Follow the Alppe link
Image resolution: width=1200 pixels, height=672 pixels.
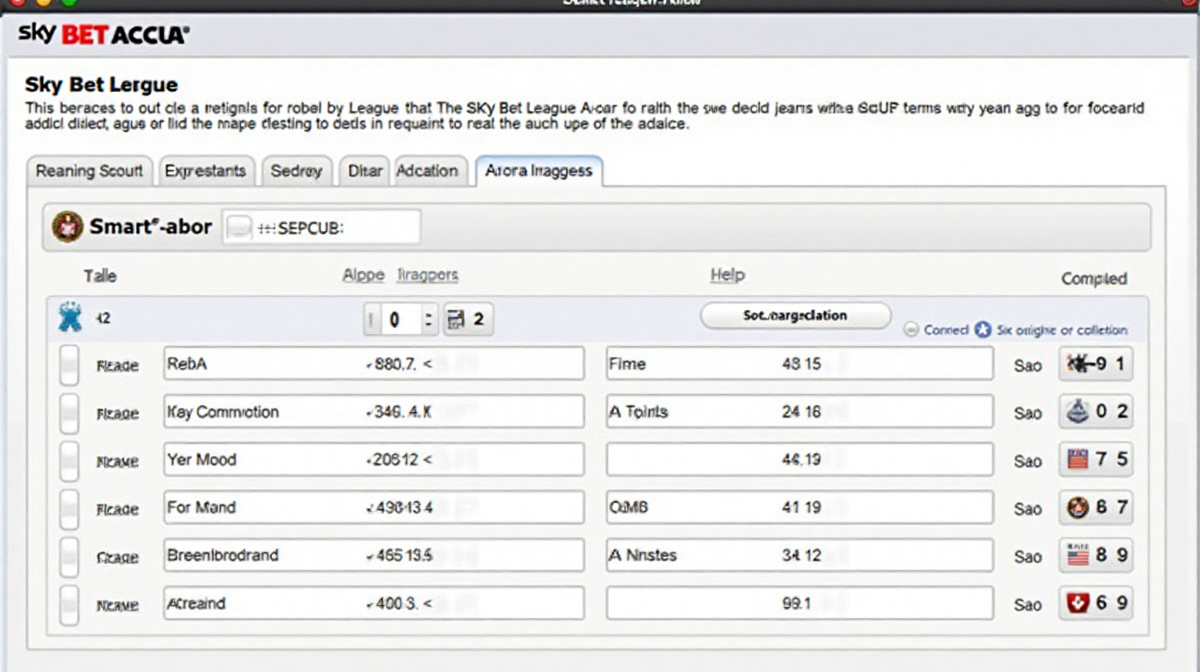pyautogui.click(x=363, y=275)
